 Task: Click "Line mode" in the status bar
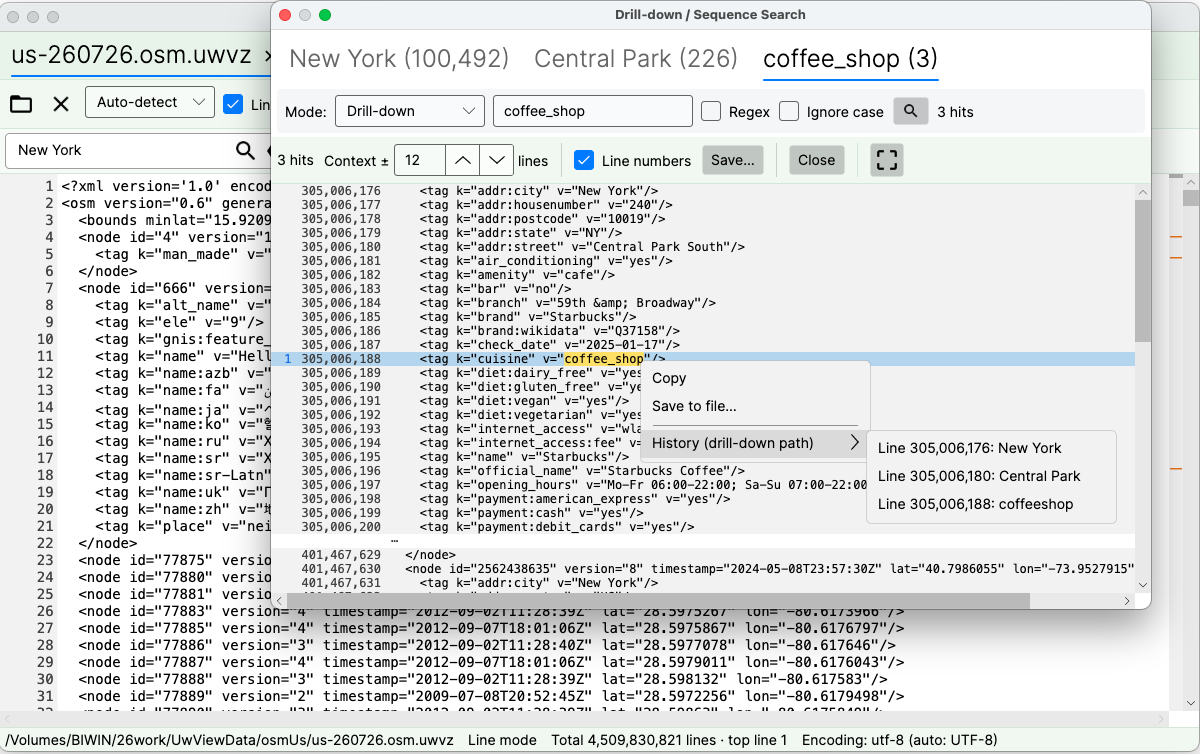pos(502,740)
